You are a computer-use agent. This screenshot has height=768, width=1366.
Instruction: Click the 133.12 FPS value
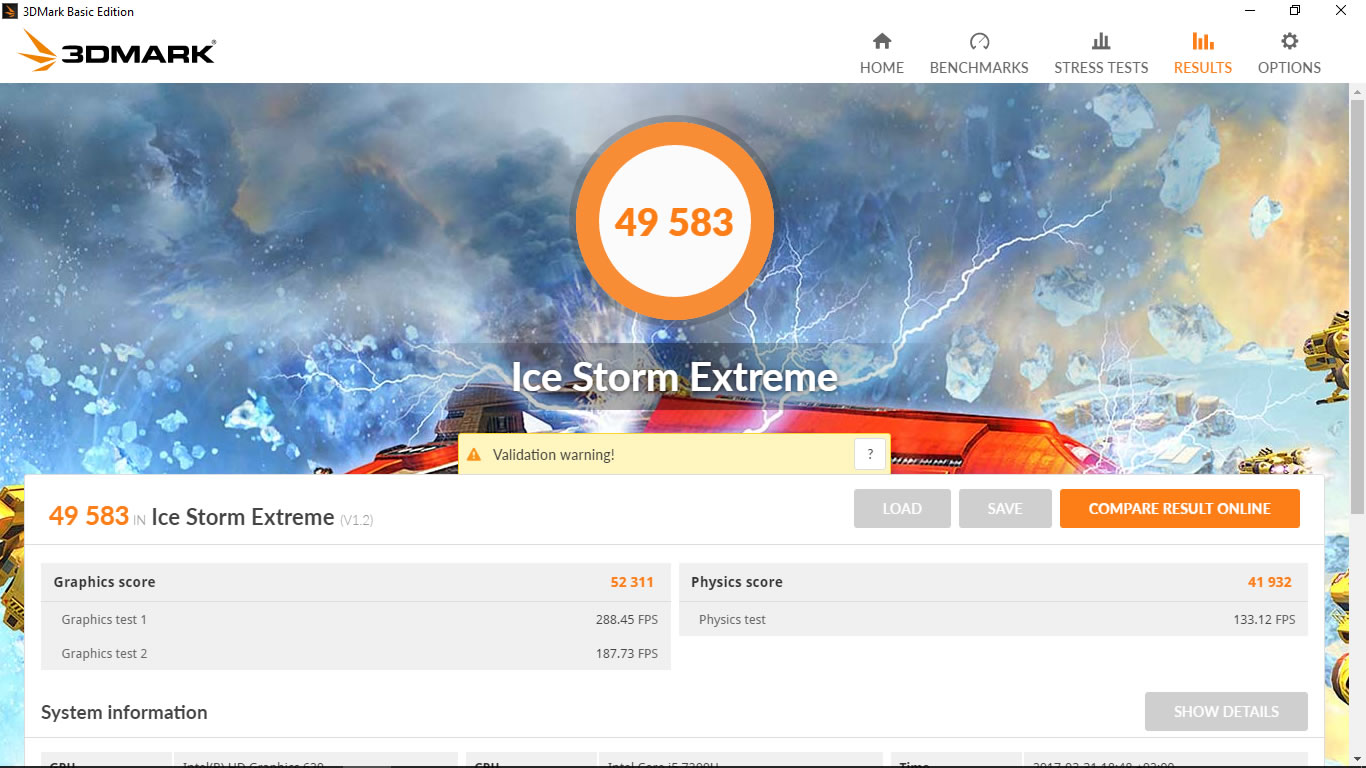tap(1264, 619)
